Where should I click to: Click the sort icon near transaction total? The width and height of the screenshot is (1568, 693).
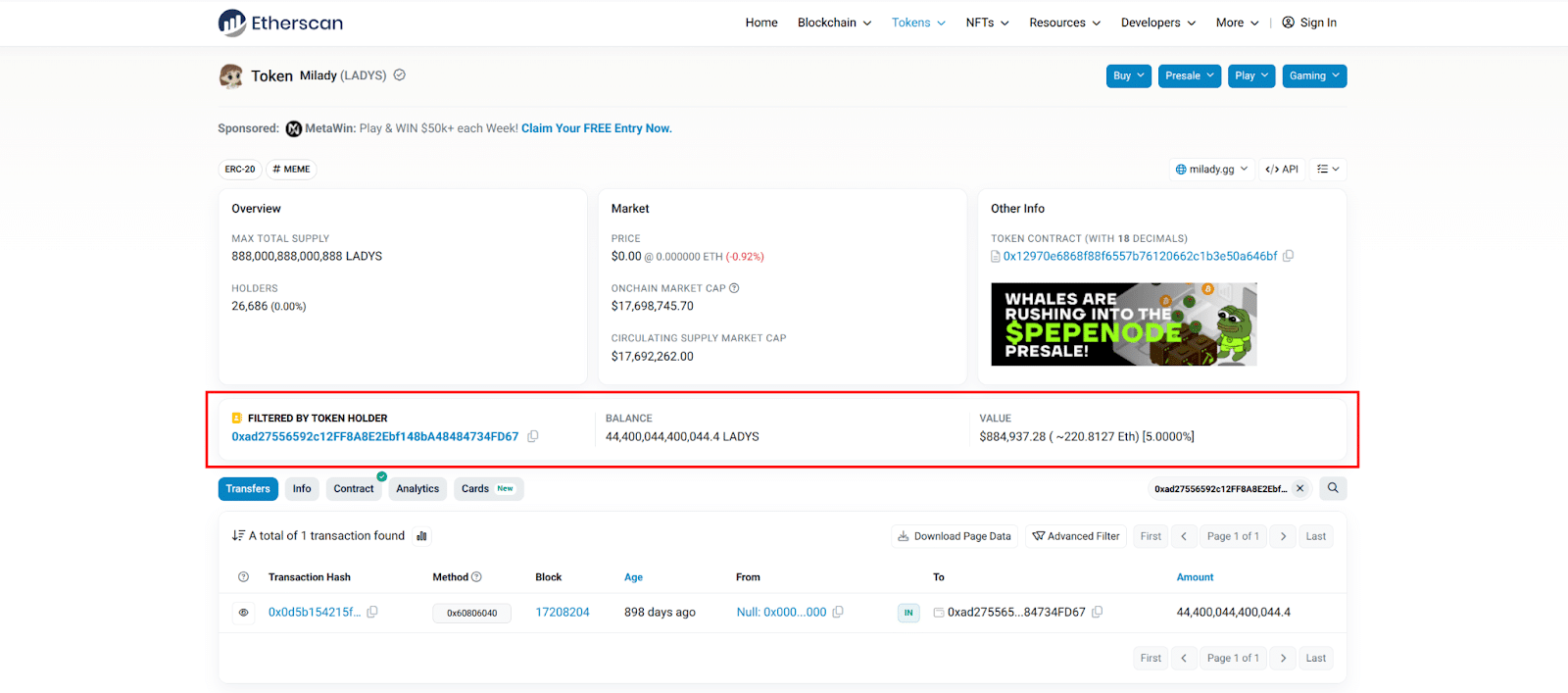[x=238, y=536]
